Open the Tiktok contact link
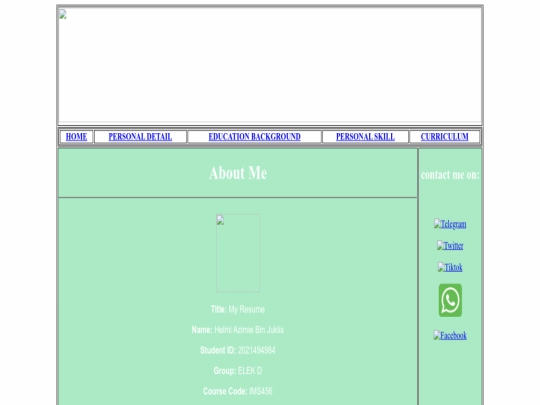This screenshot has height=405, width=540. point(450,267)
